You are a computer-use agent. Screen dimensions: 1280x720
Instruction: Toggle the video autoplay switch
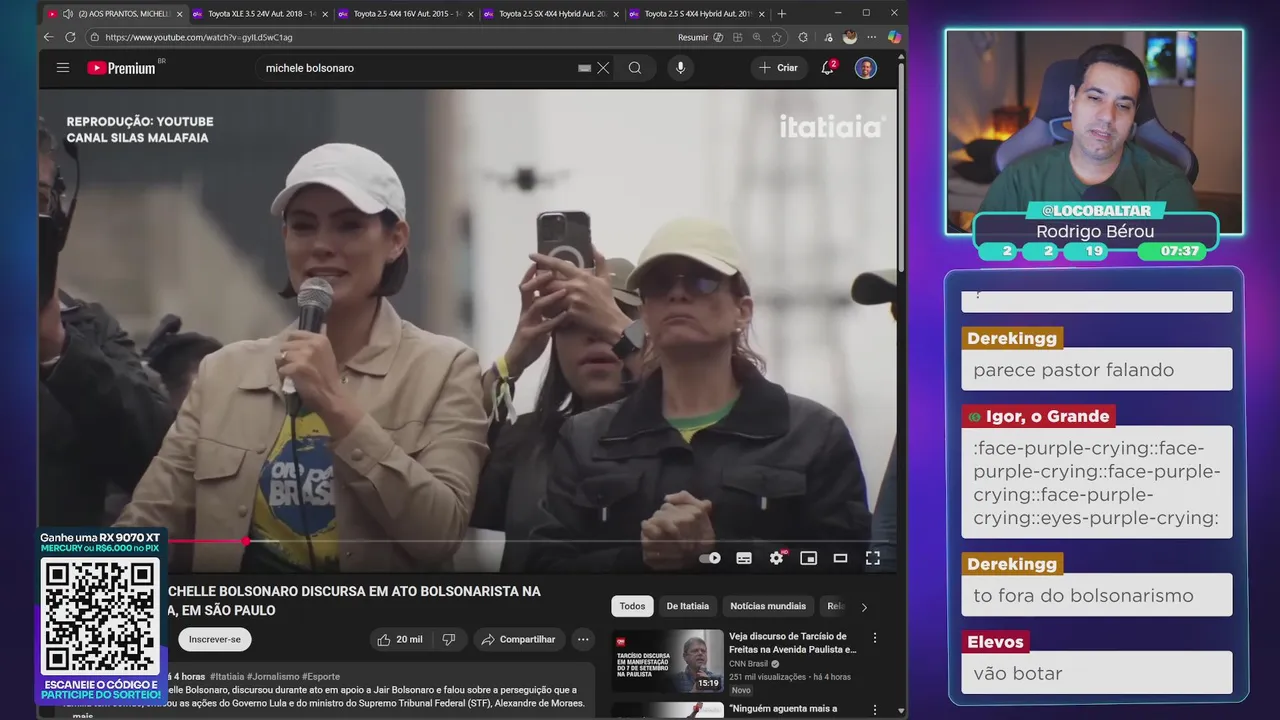(x=710, y=558)
